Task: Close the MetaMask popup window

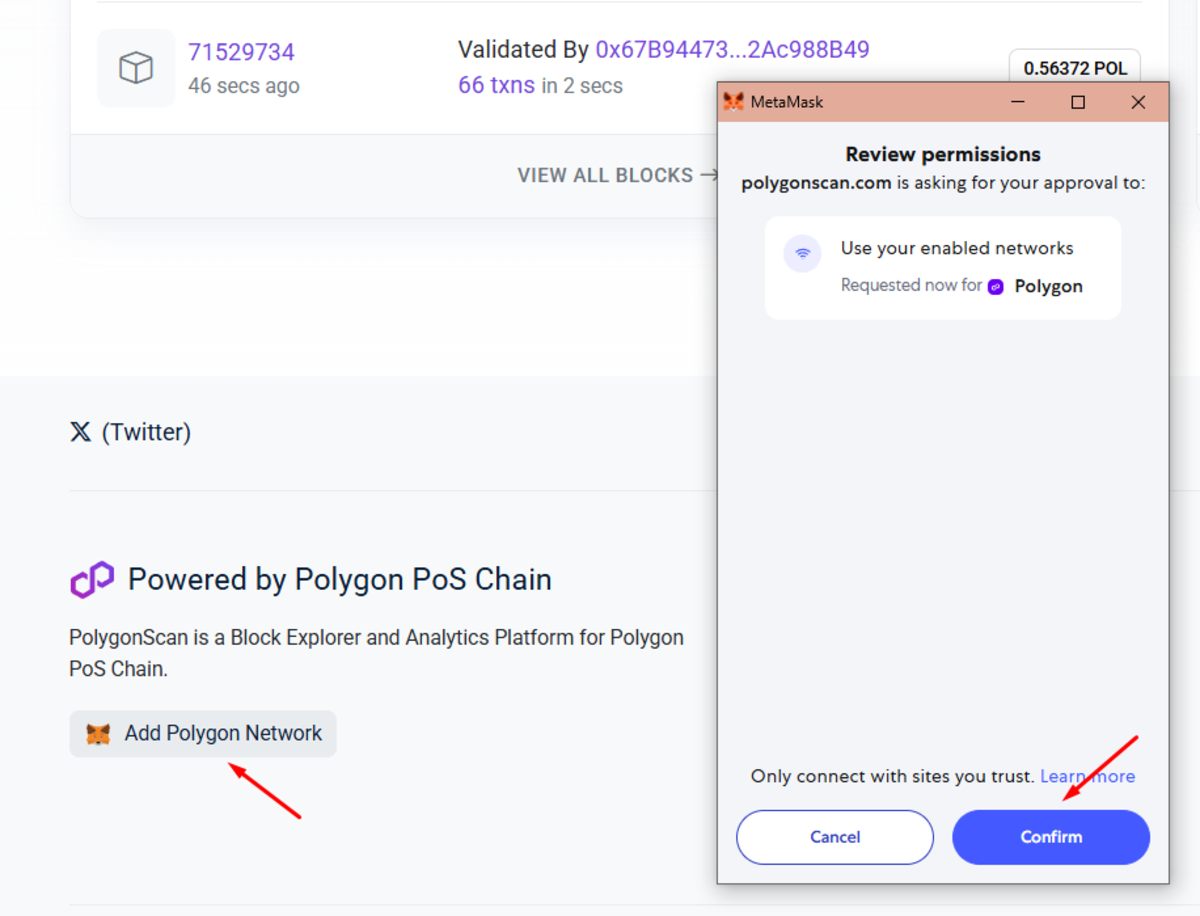Action: click(x=1138, y=102)
